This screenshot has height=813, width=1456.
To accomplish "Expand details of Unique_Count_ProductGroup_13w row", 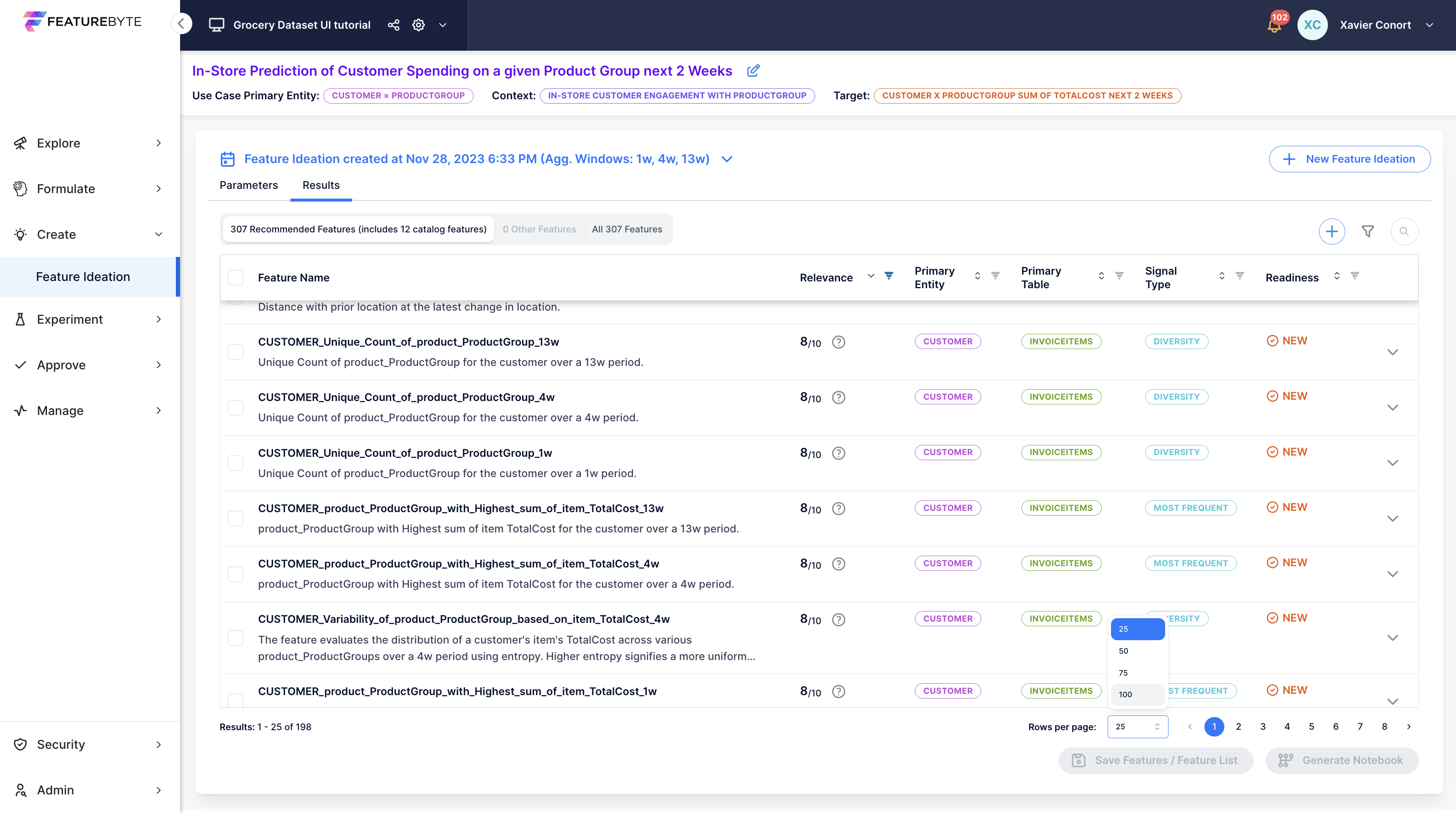I will pyautogui.click(x=1393, y=352).
